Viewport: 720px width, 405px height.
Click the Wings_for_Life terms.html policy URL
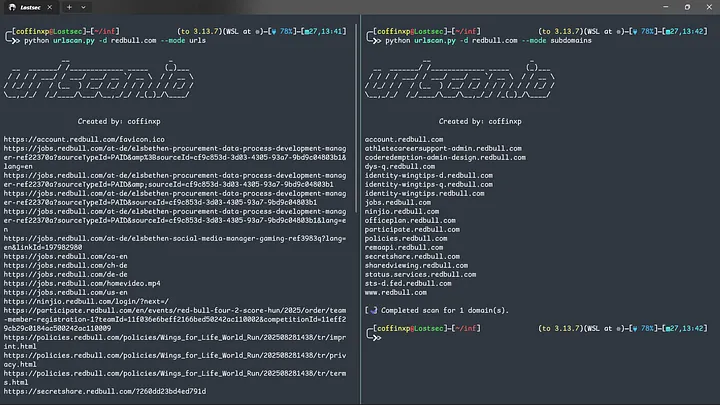point(175,377)
